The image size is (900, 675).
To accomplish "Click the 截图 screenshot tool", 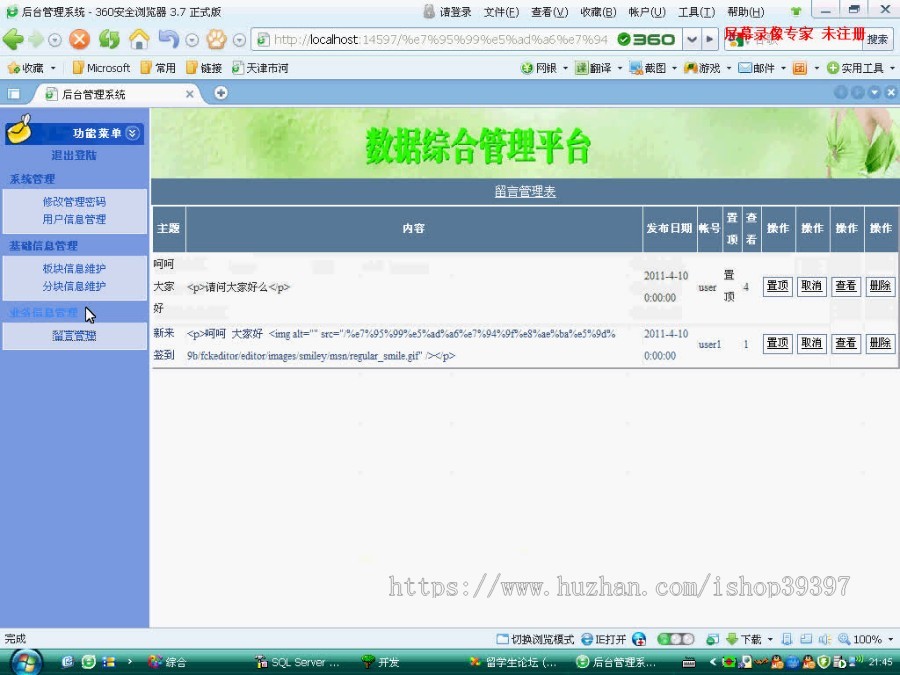I will [x=647, y=68].
